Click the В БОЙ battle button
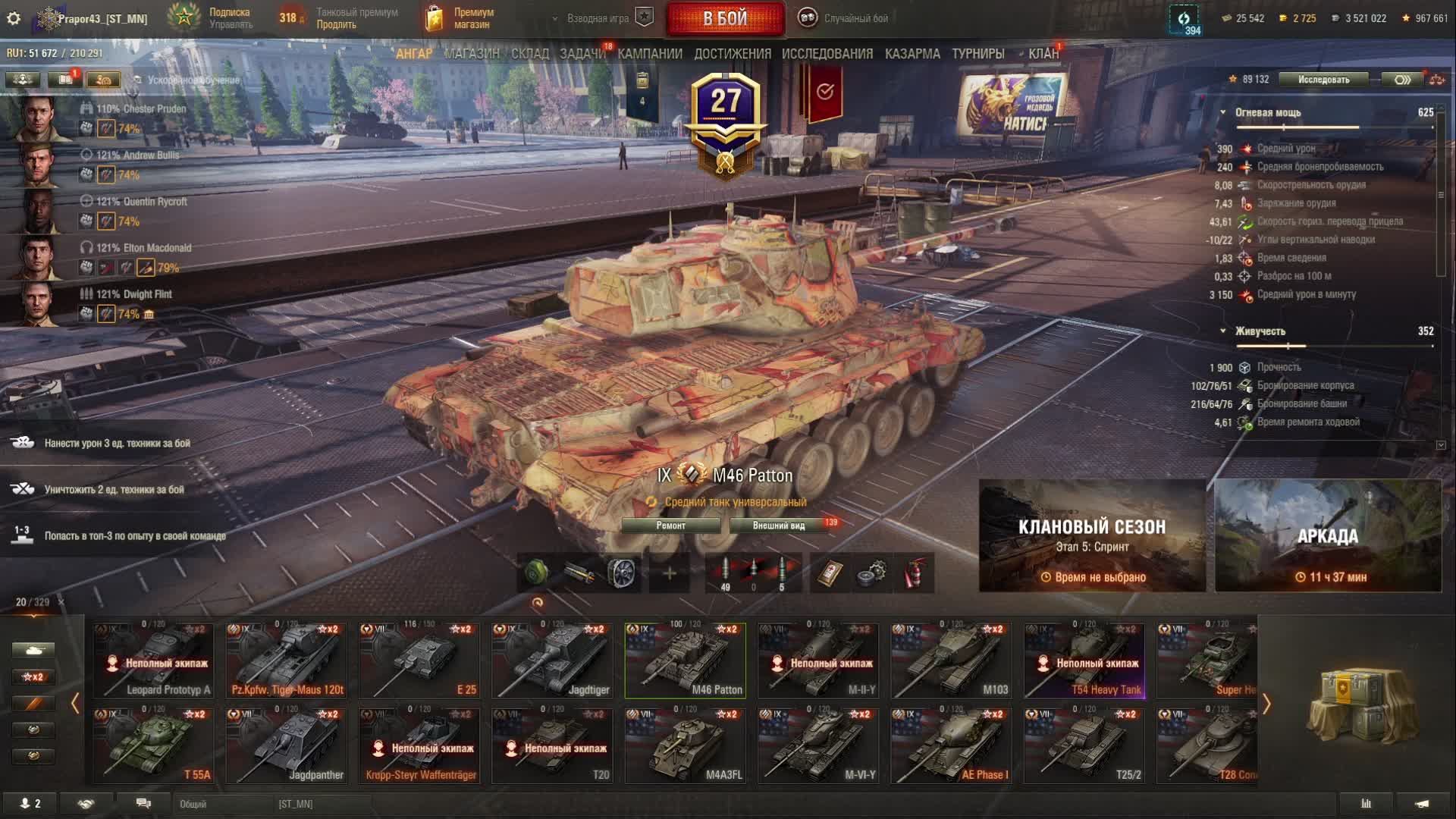1456x819 pixels. coord(726,18)
